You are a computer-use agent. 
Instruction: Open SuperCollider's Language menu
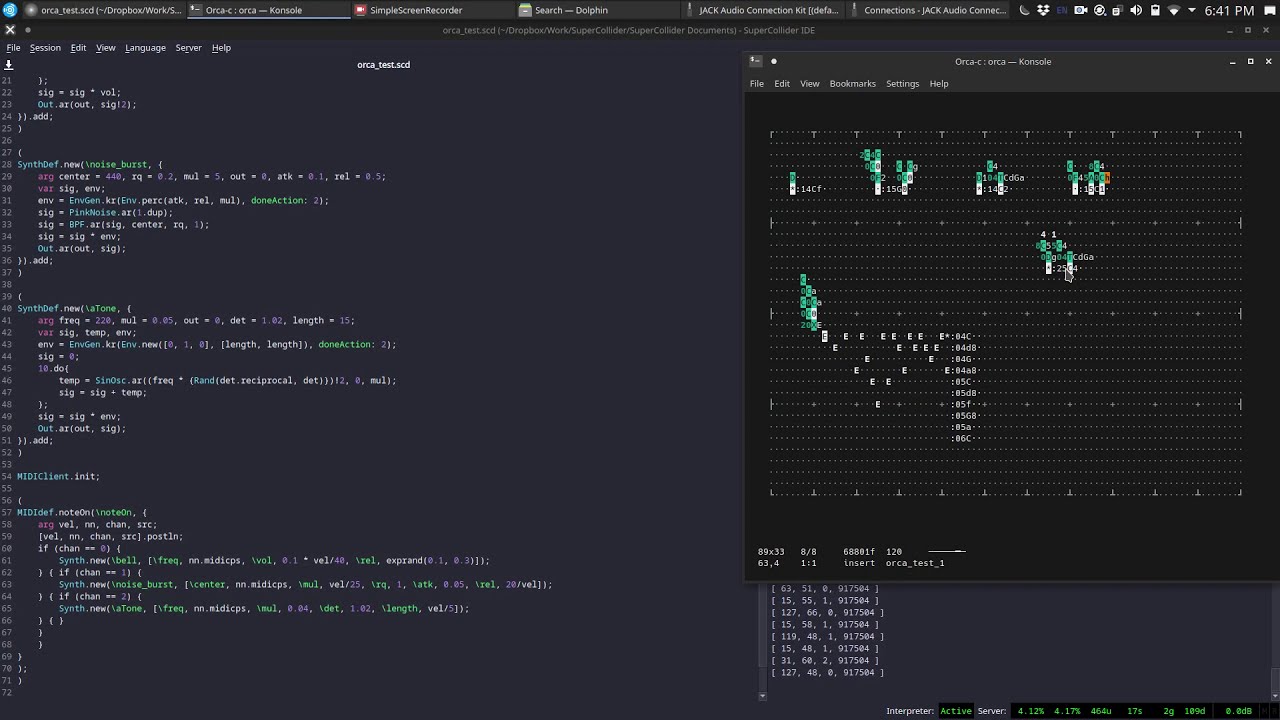145,48
